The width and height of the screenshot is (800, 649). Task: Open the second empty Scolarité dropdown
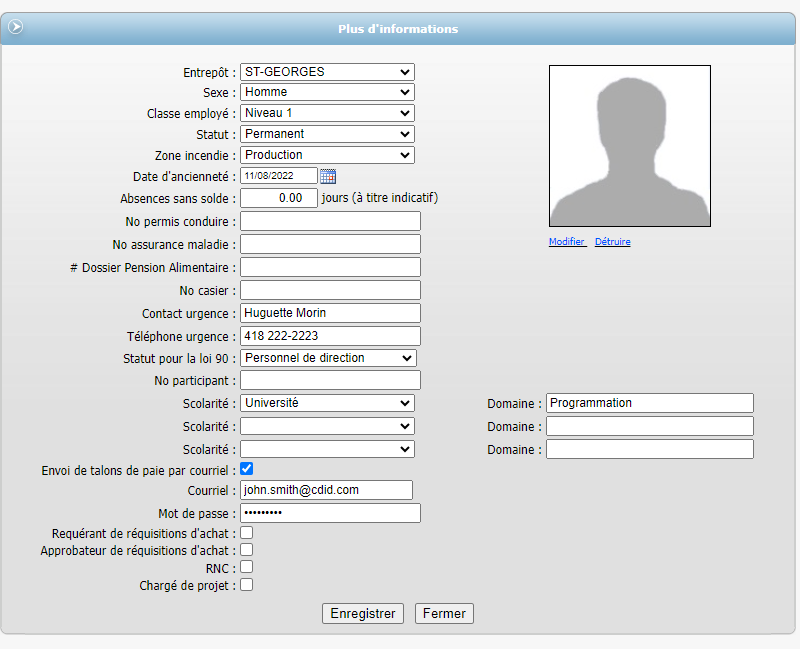(x=328, y=426)
